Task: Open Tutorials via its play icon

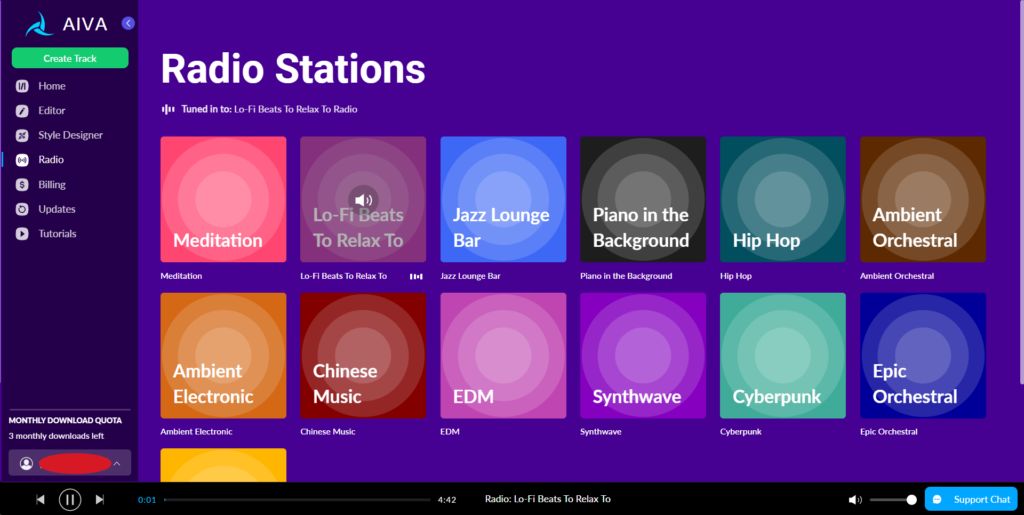Action: (22, 234)
